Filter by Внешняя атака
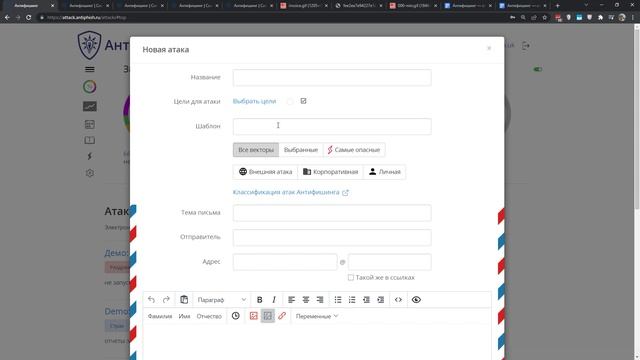 tap(265, 172)
